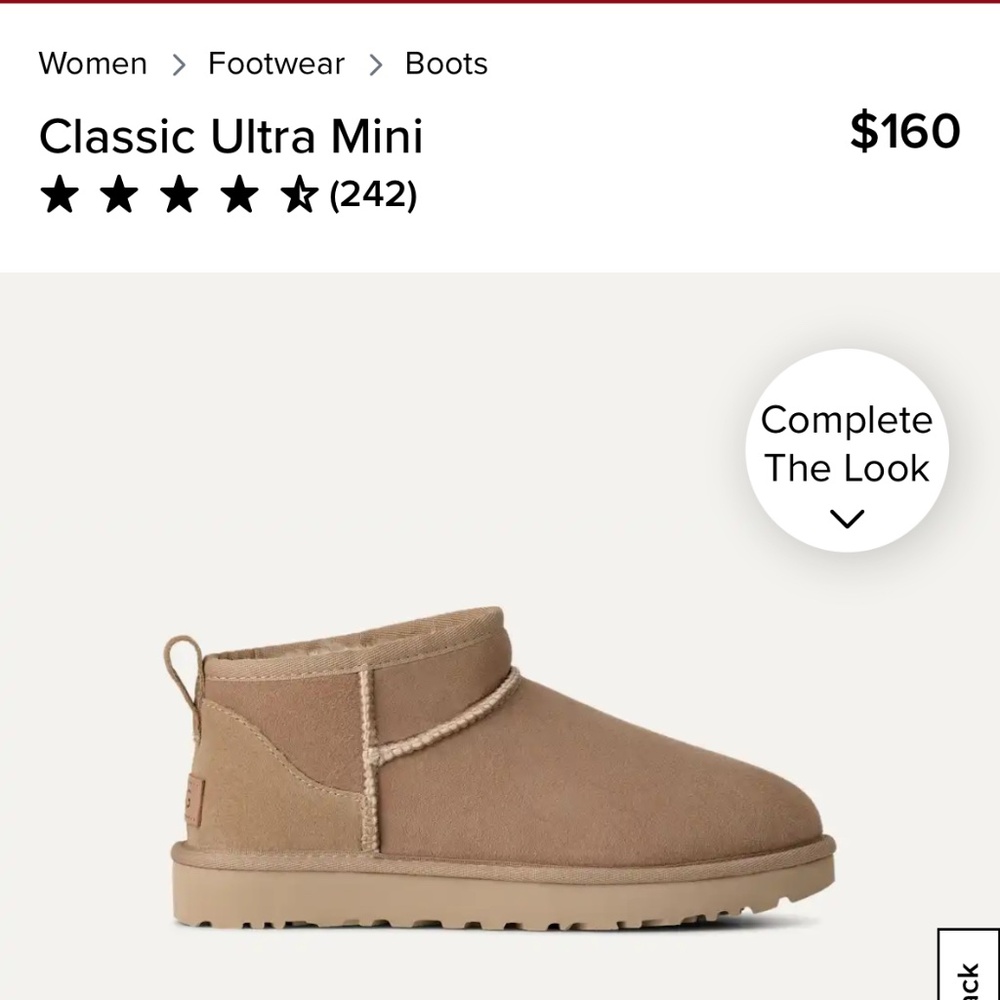Image resolution: width=1000 pixels, height=1000 pixels.
Task: Click the Classic Ultra Mini product title
Action: 231,136
